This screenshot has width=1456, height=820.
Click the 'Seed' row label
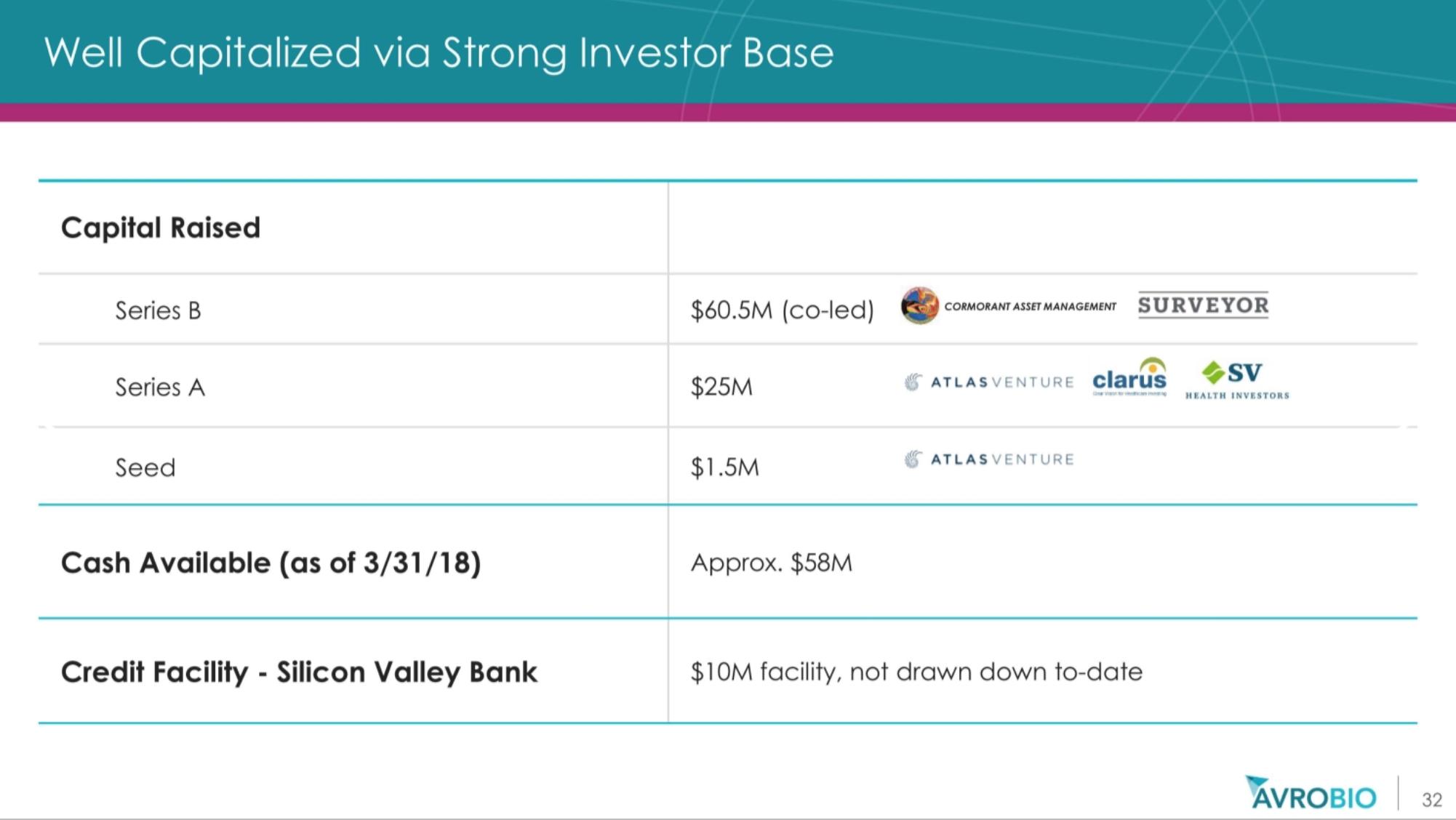coord(145,467)
